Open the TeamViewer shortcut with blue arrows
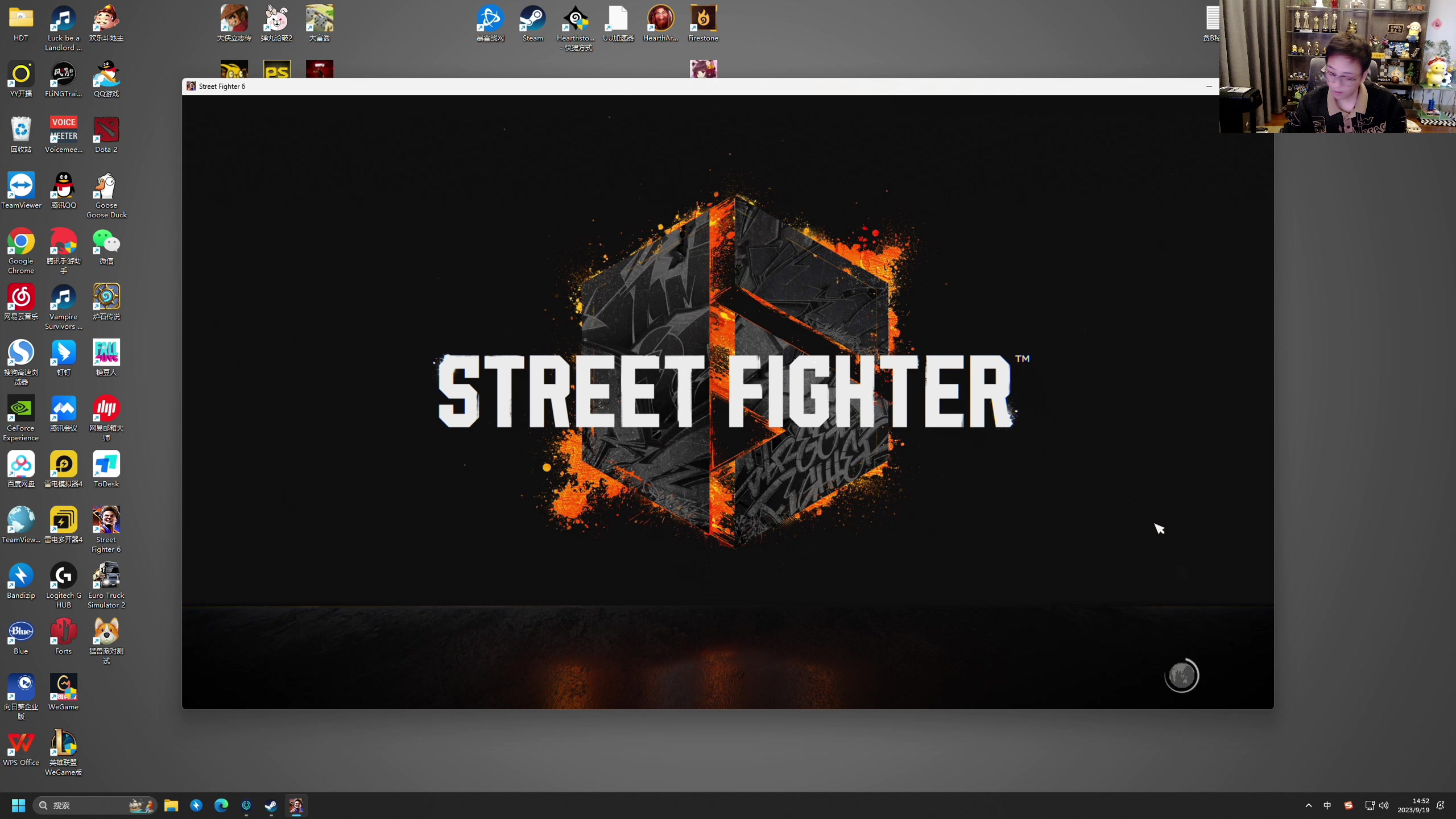1456x819 pixels. (21, 191)
